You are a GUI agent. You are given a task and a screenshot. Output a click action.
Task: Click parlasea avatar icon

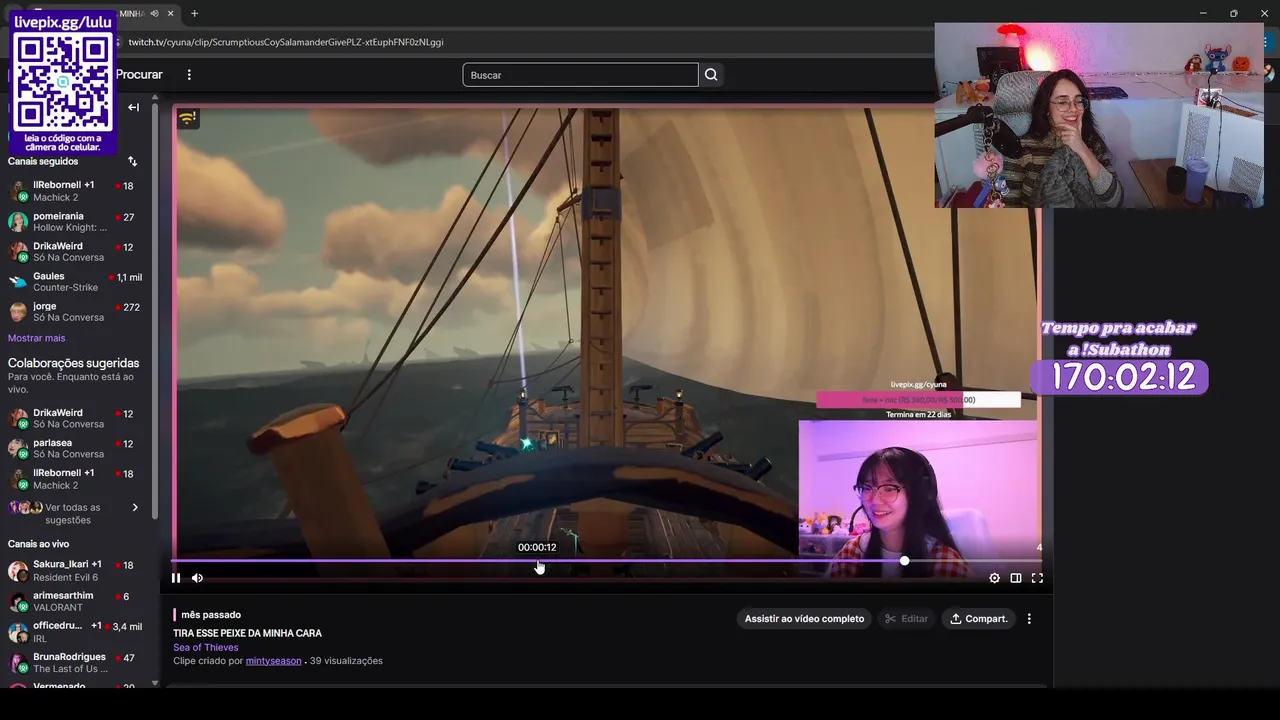[18, 448]
